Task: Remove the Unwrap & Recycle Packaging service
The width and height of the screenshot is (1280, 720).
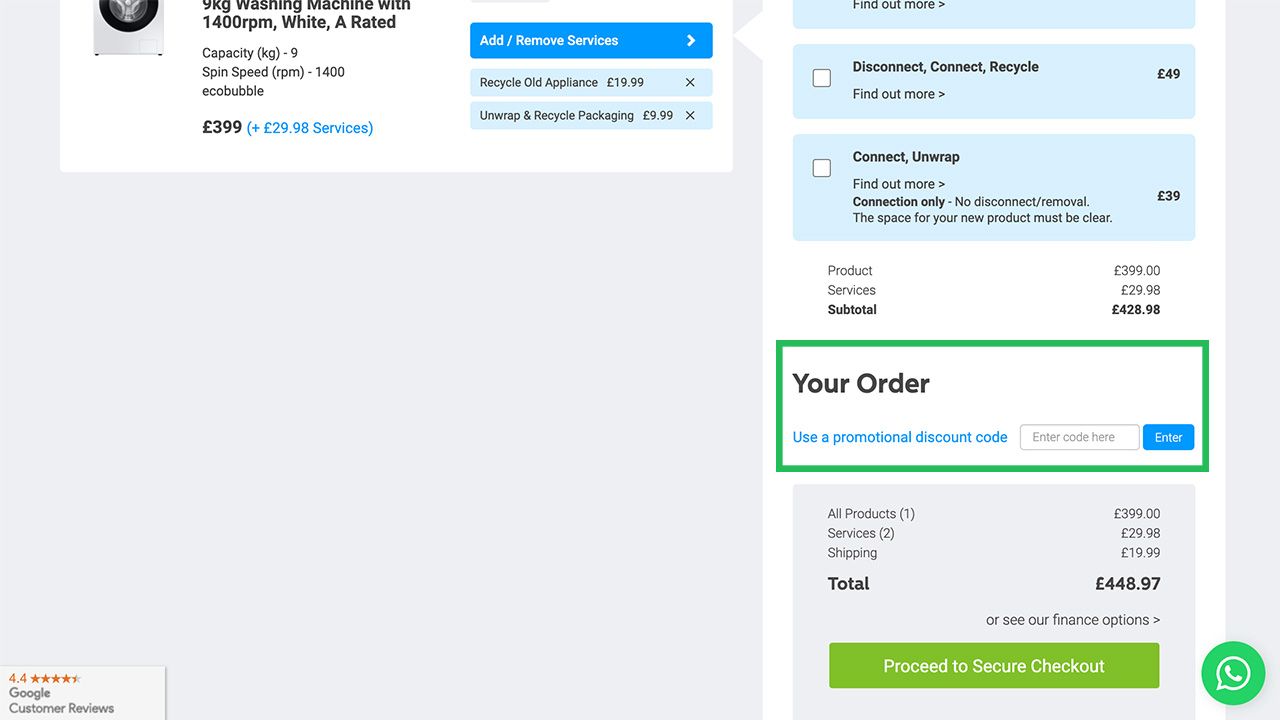Action: pyautogui.click(x=690, y=115)
